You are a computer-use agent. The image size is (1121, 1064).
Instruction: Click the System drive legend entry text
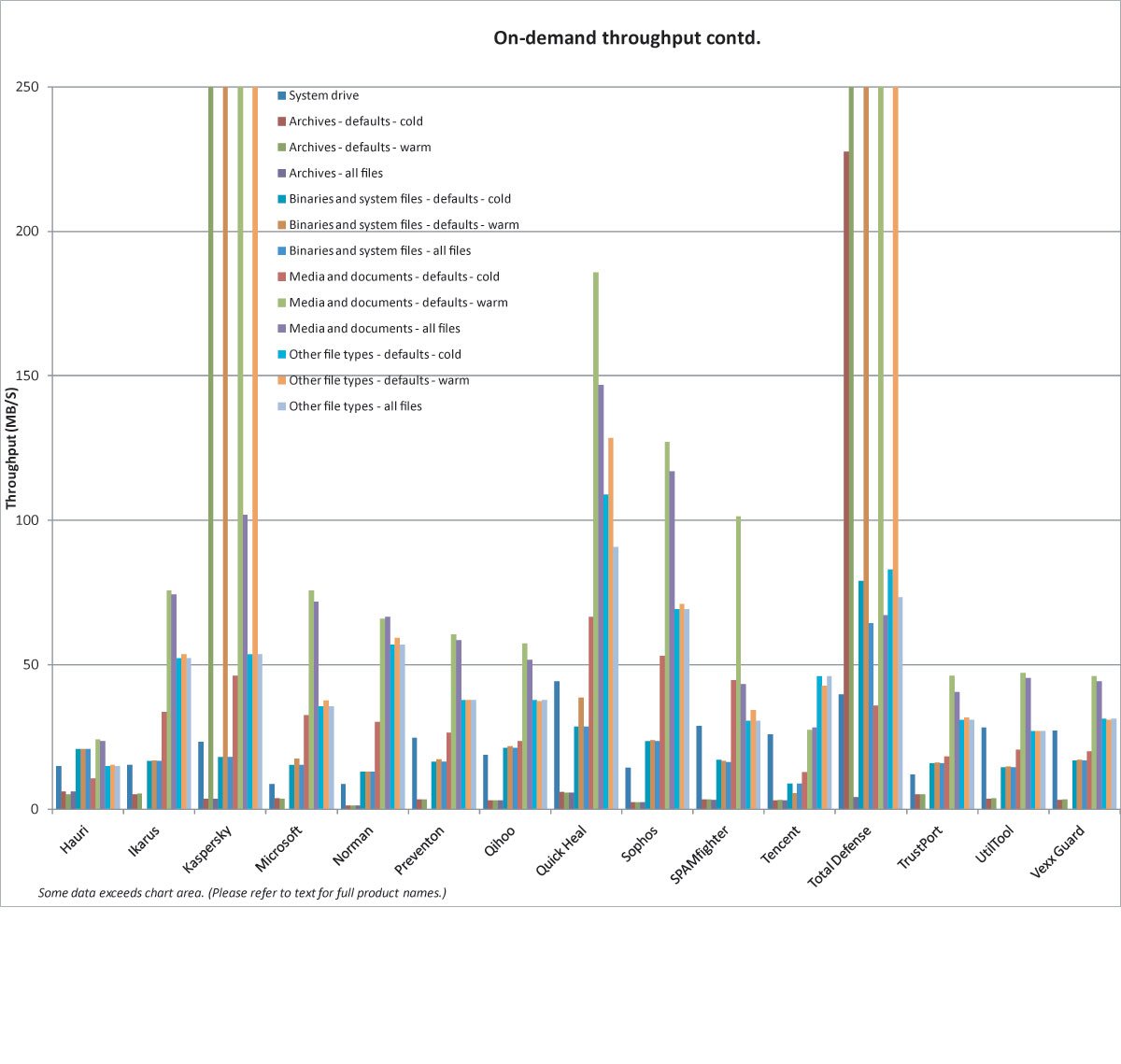point(323,95)
